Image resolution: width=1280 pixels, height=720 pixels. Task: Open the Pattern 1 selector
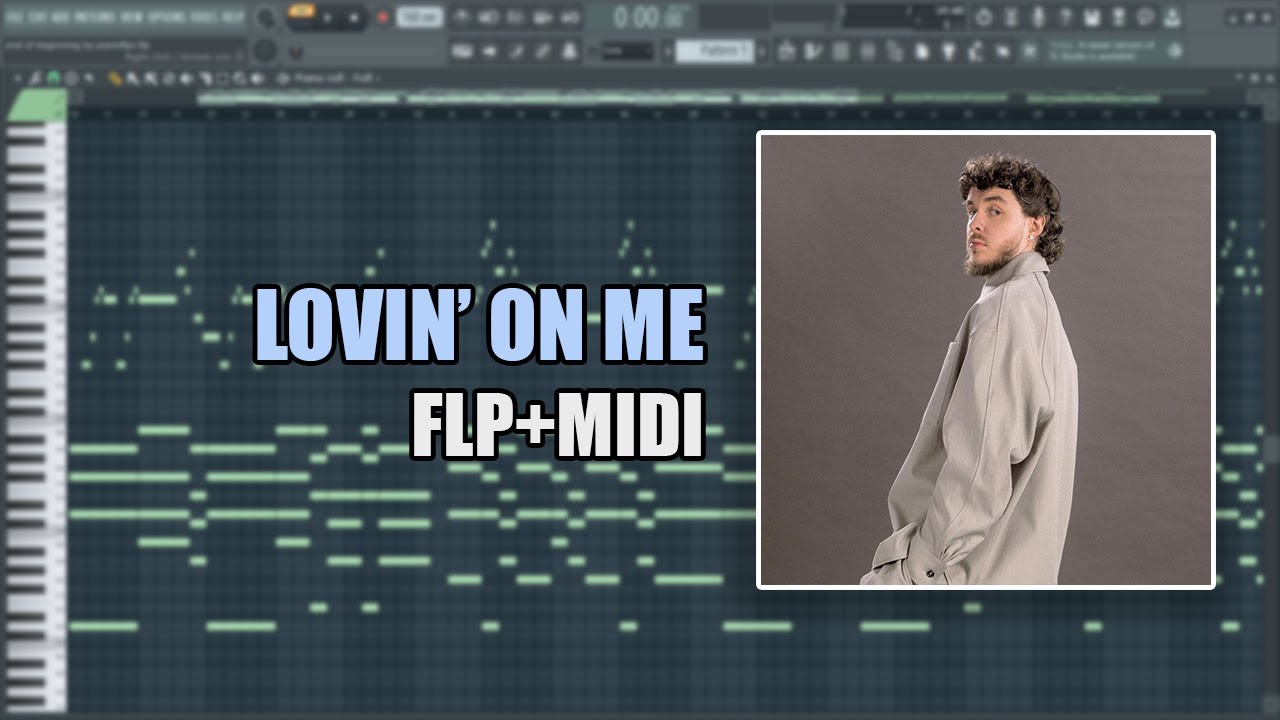point(716,51)
